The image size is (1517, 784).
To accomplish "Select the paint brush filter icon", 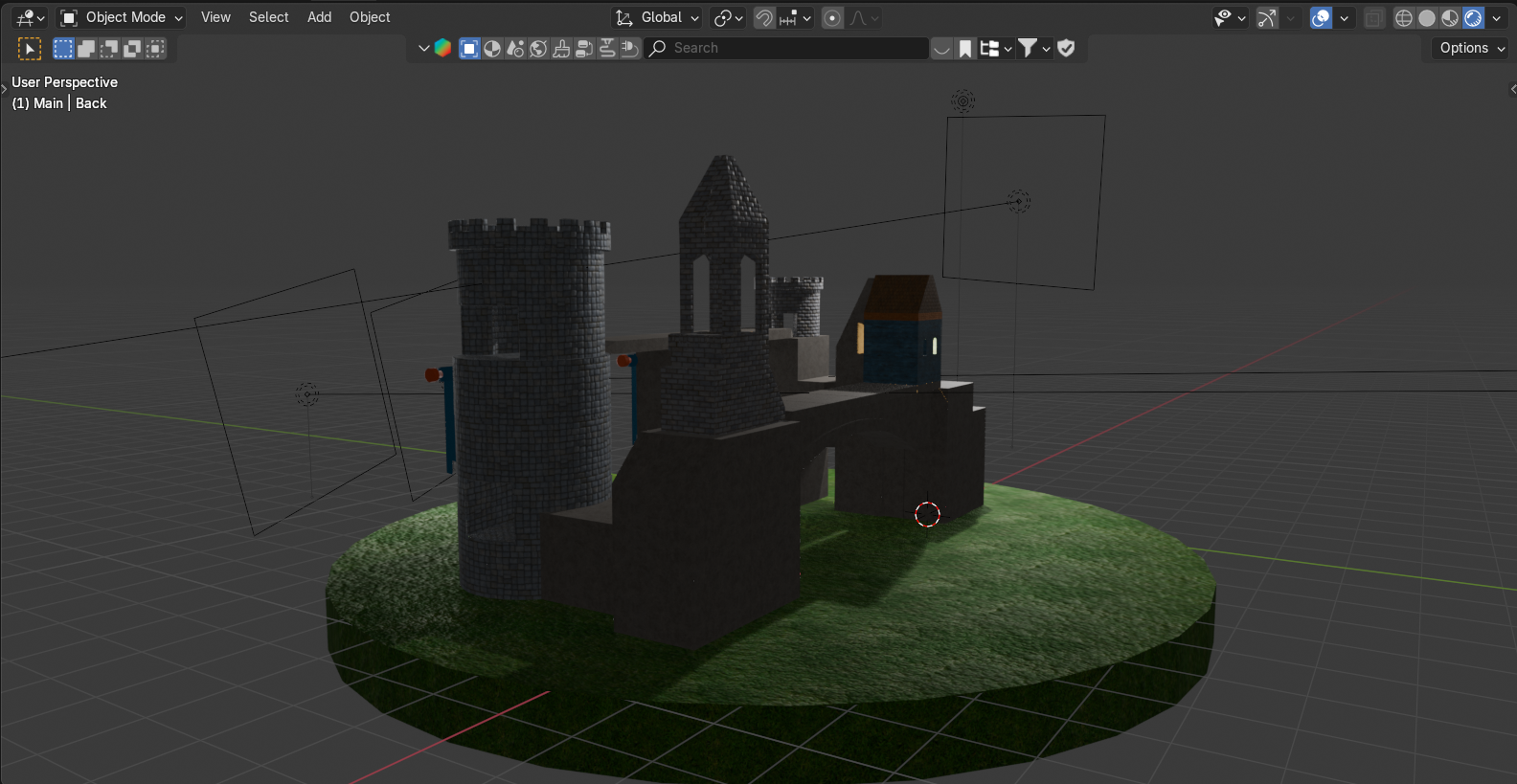I will [x=561, y=48].
